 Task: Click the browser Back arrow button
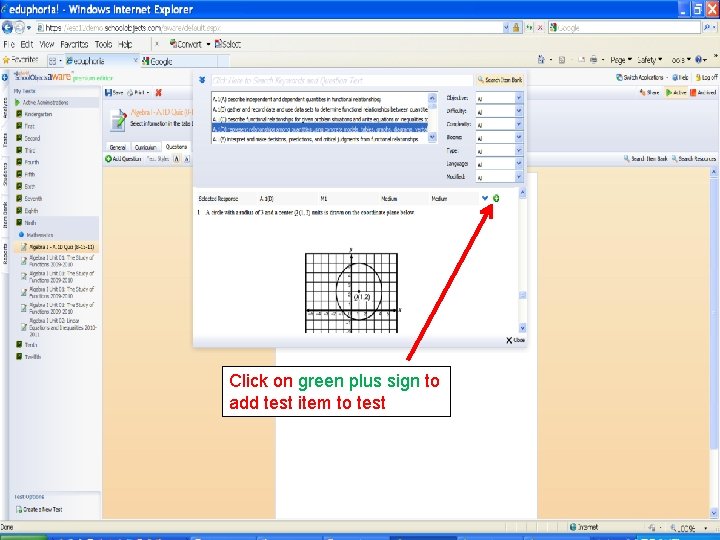pos(7,28)
